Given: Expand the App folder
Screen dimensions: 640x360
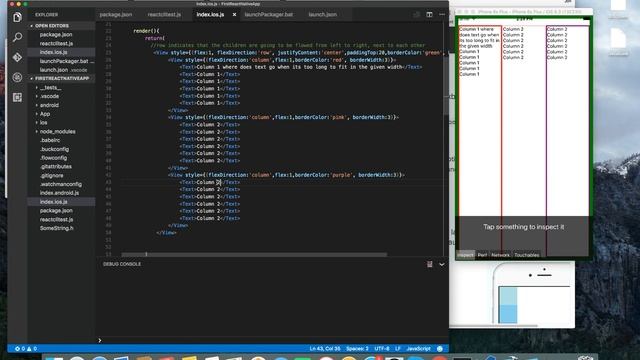Looking at the screenshot, I should pyautogui.click(x=45, y=114).
